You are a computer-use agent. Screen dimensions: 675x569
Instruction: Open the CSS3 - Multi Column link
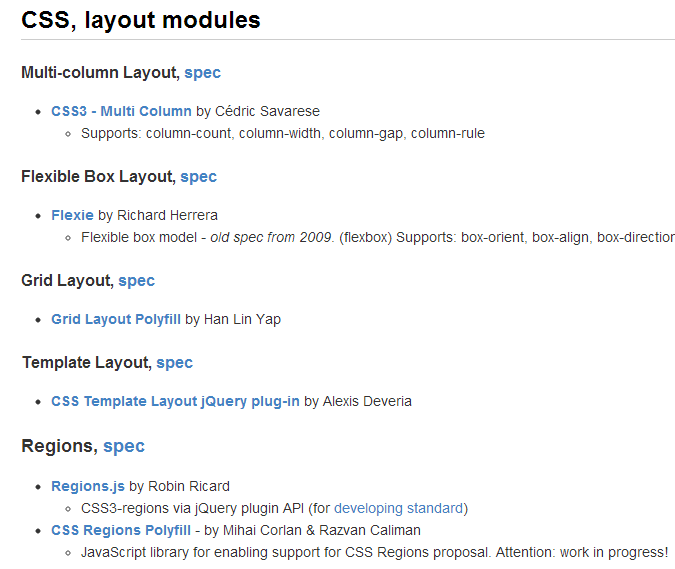coord(121,111)
